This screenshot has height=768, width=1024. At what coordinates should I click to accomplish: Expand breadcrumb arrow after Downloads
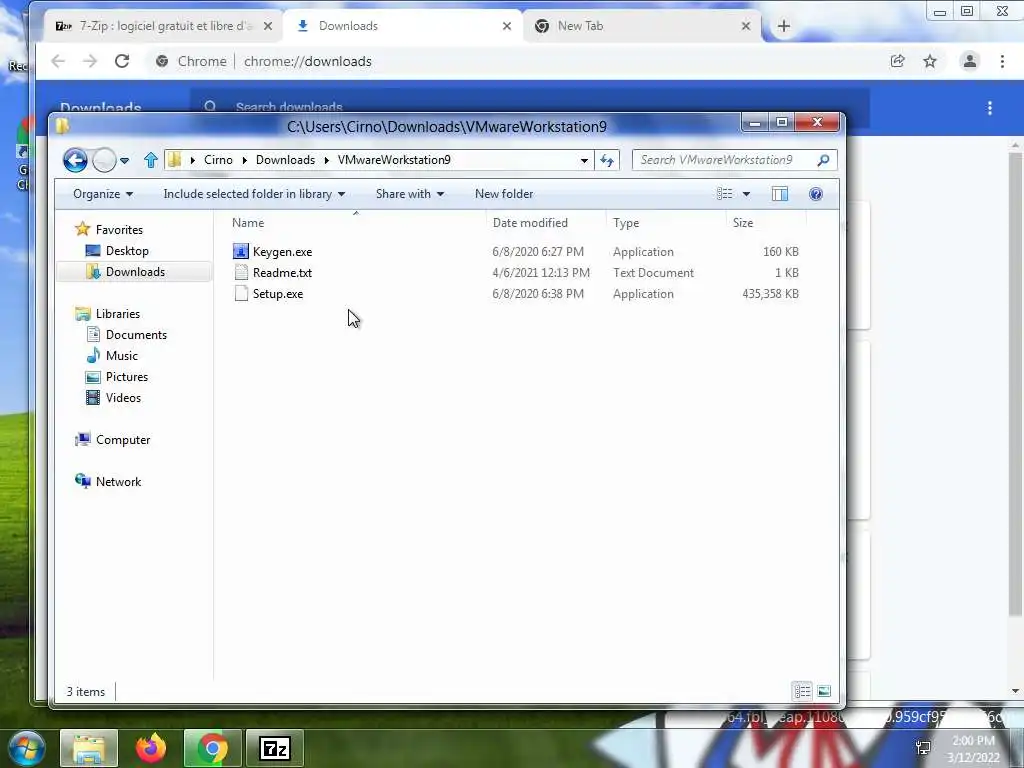[x=327, y=160]
